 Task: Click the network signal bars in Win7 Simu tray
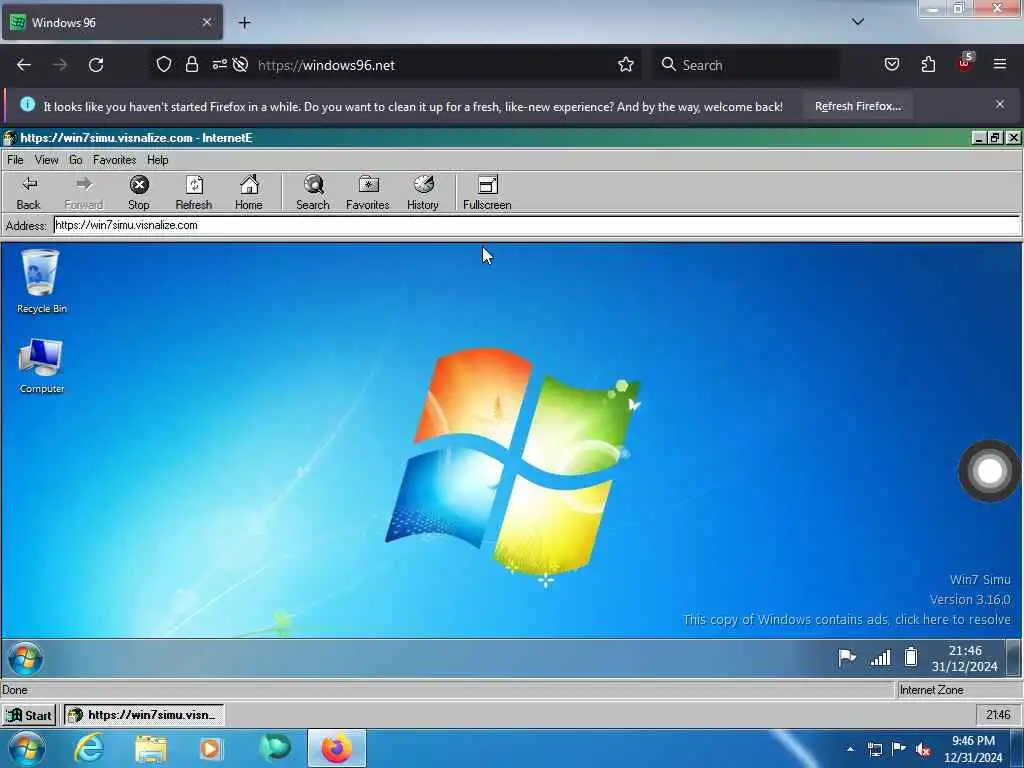coord(880,658)
